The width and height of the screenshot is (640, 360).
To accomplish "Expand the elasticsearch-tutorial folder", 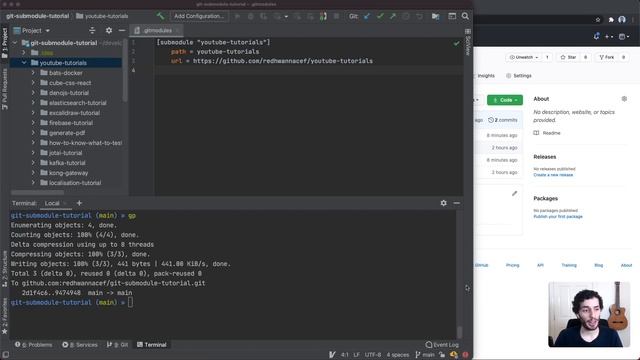I will (33, 102).
